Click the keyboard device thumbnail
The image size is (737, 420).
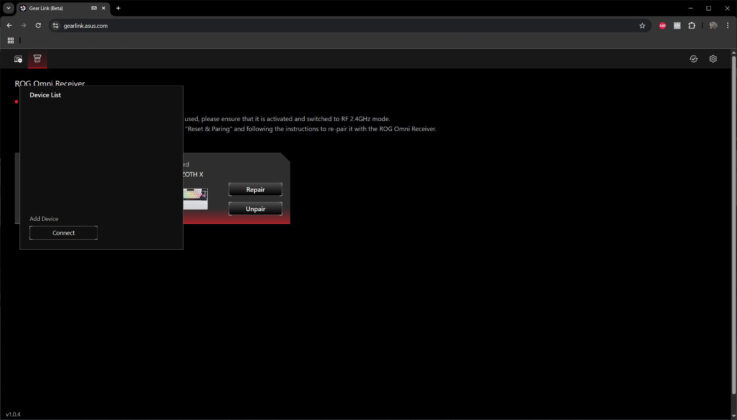pyautogui.click(x=195, y=199)
